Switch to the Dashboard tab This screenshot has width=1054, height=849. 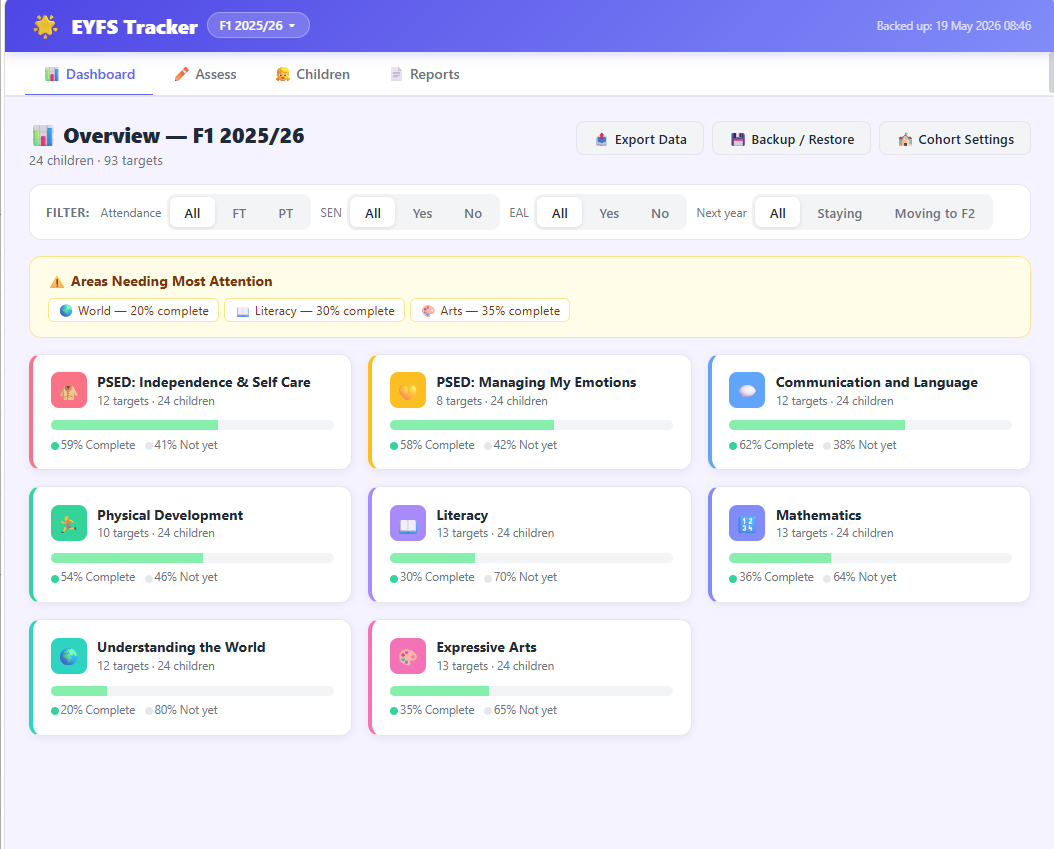click(x=89, y=74)
